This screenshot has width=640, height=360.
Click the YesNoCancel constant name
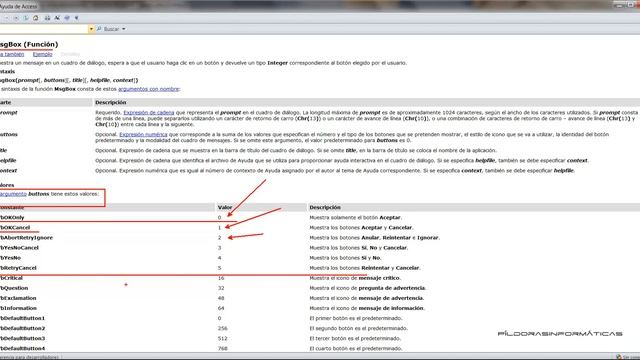point(20,248)
